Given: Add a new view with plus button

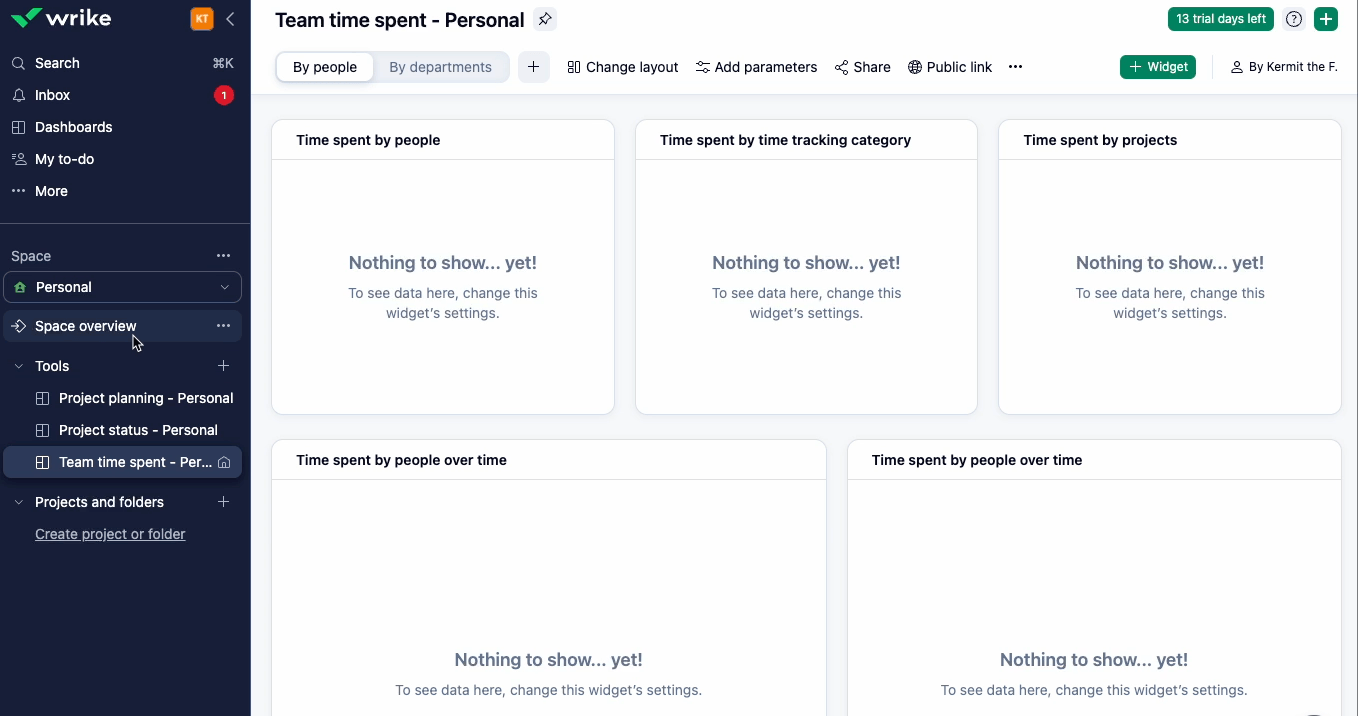Looking at the screenshot, I should point(533,67).
